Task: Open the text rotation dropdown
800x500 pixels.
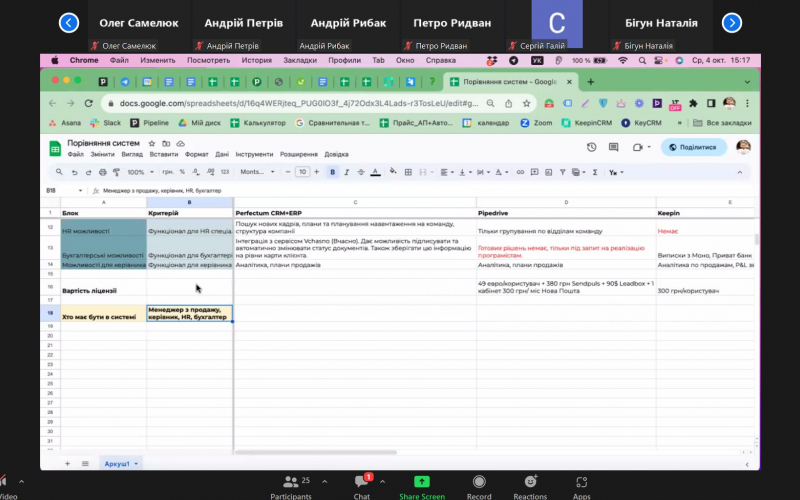Action: coord(502,172)
